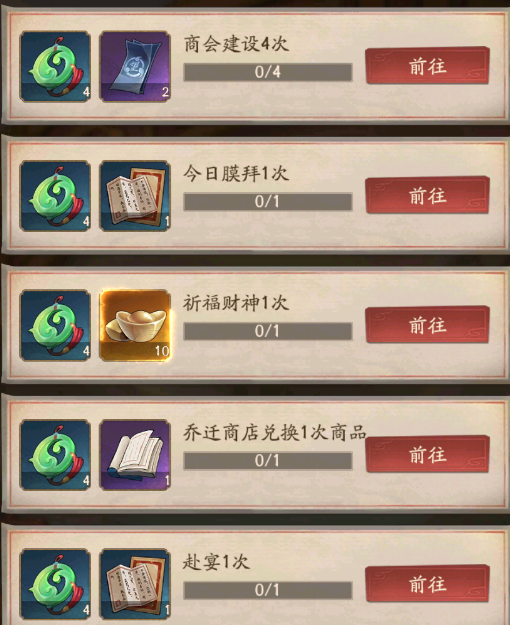The width and height of the screenshot is (510, 625).
Task: Tap the blue scroll reward icon in 商会建设 row
Action: (135, 67)
